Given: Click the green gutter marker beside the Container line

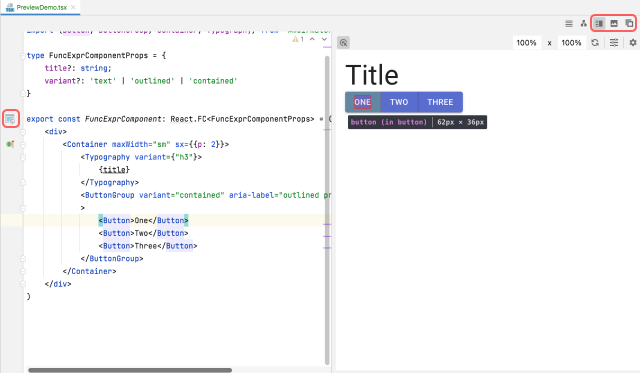Looking at the screenshot, I should tap(10, 144).
